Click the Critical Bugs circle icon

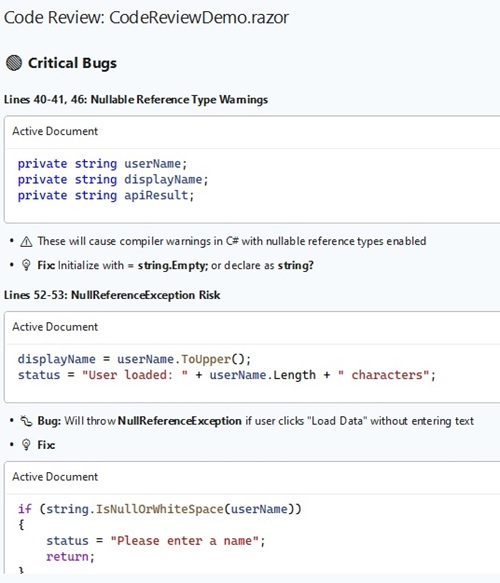[14, 63]
